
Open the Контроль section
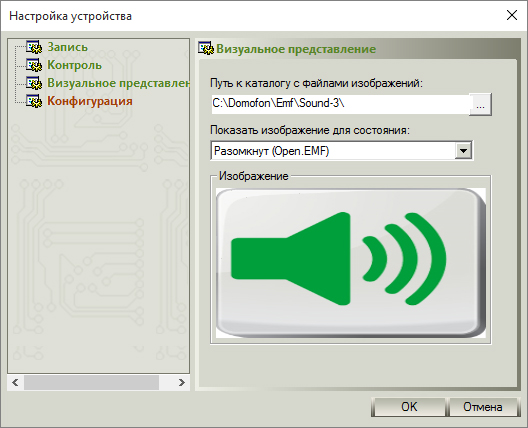click(x=74, y=65)
